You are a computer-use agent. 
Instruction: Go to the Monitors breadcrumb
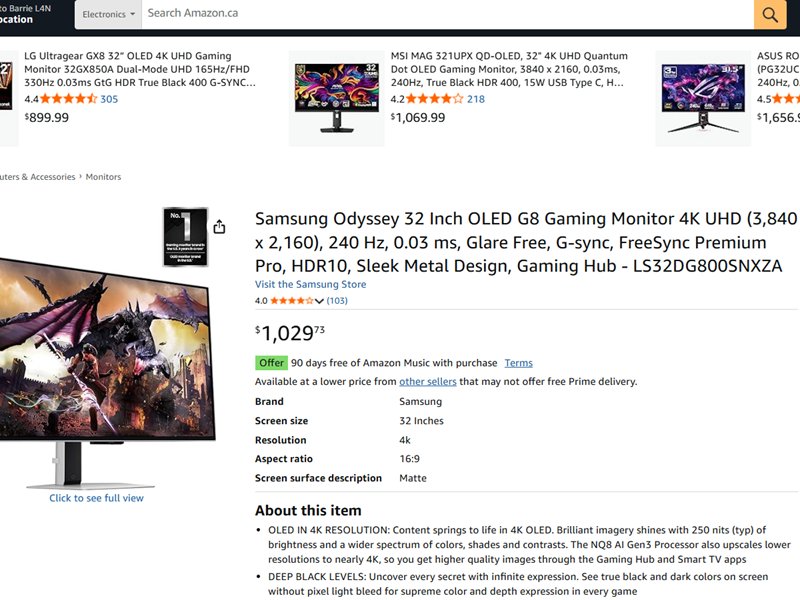(x=103, y=177)
